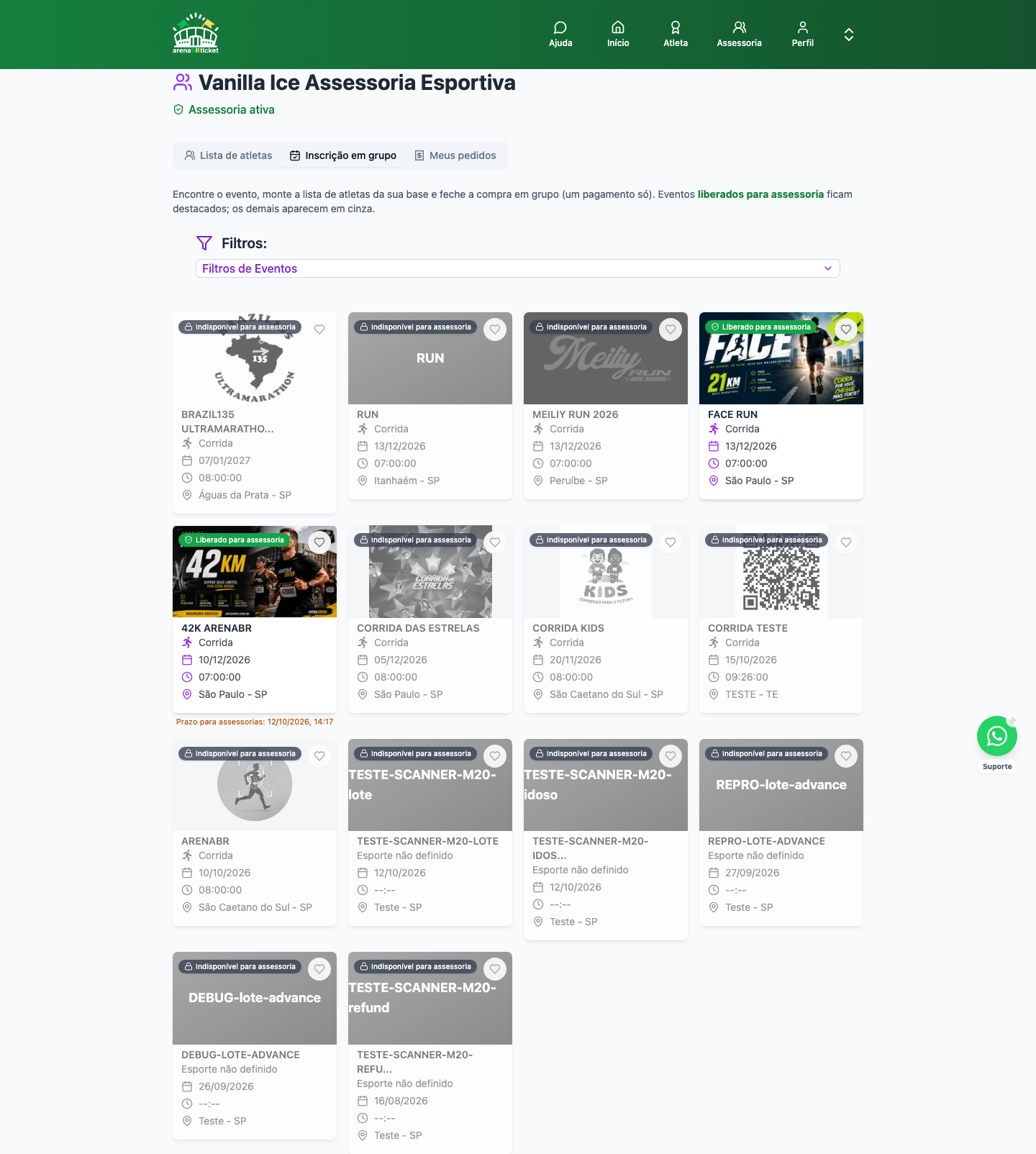
Task: Click the location pin on FACE RUN card
Action: click(714, 481)
